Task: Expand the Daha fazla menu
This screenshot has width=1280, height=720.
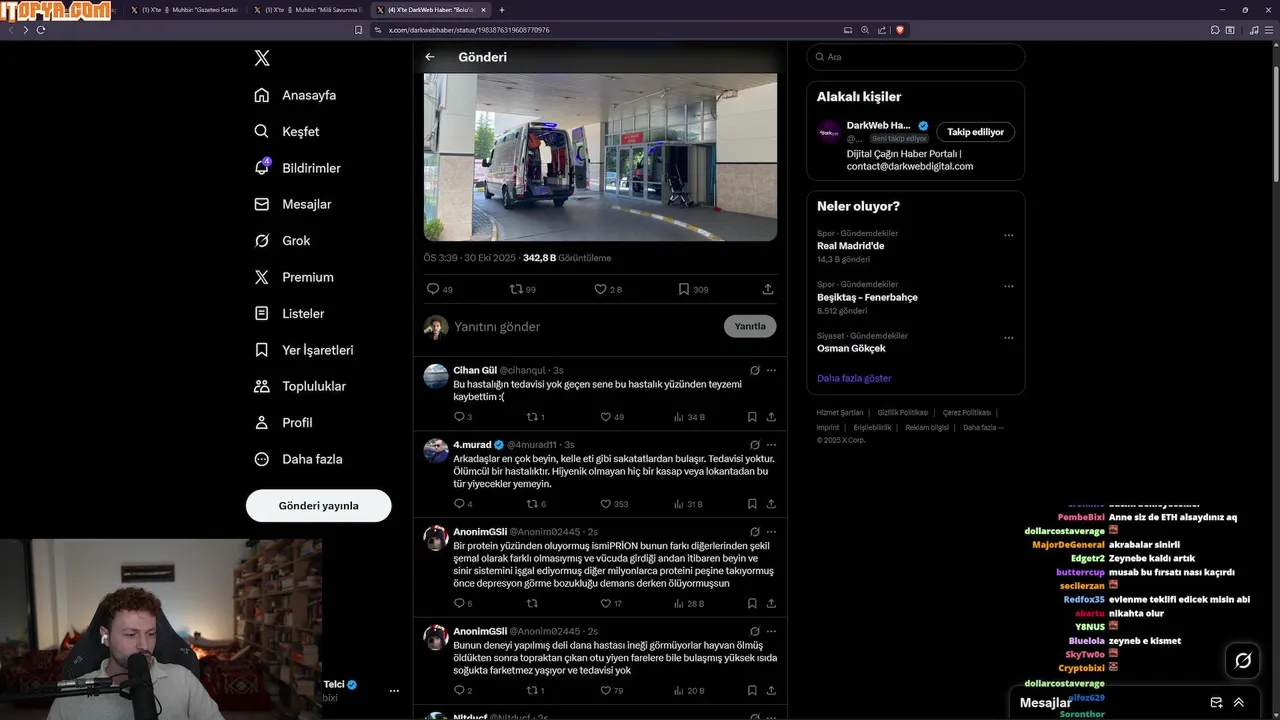Action: (x=298, y=459)
